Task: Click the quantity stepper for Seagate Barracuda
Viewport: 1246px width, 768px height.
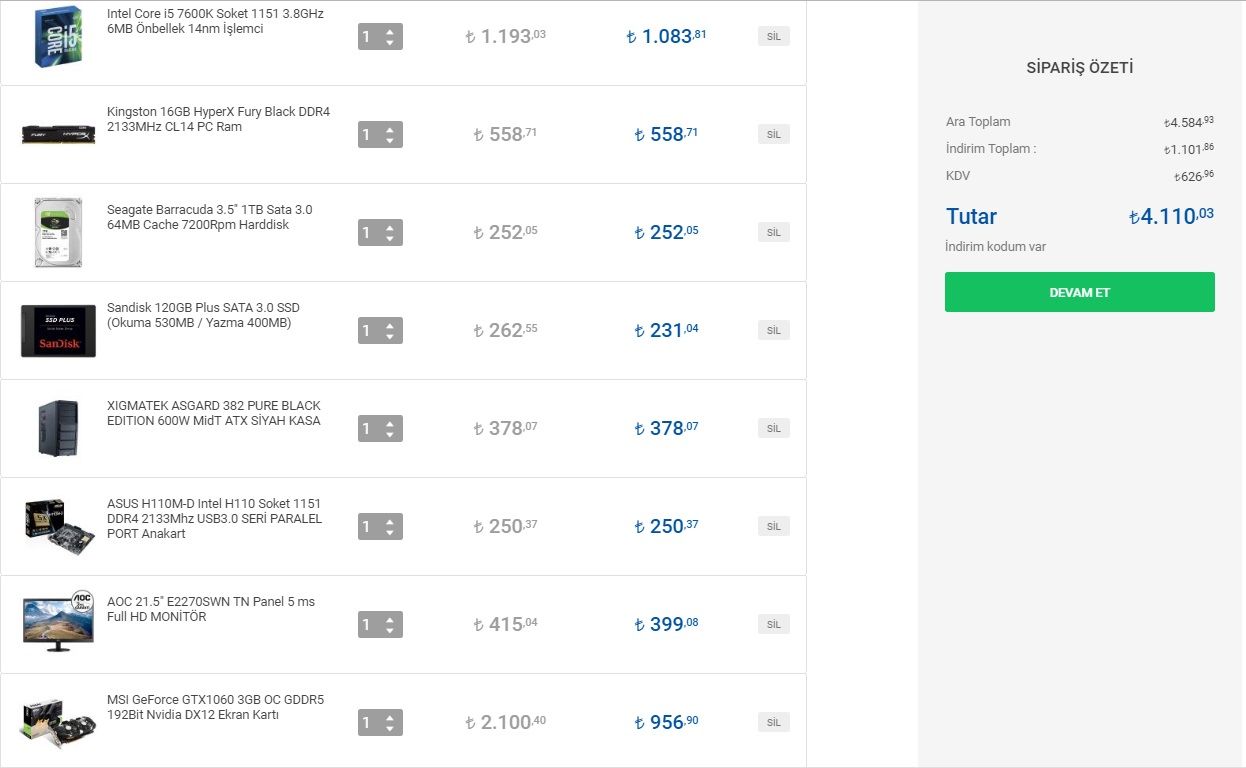Action: pyautogui.click(x=380, y=233)
